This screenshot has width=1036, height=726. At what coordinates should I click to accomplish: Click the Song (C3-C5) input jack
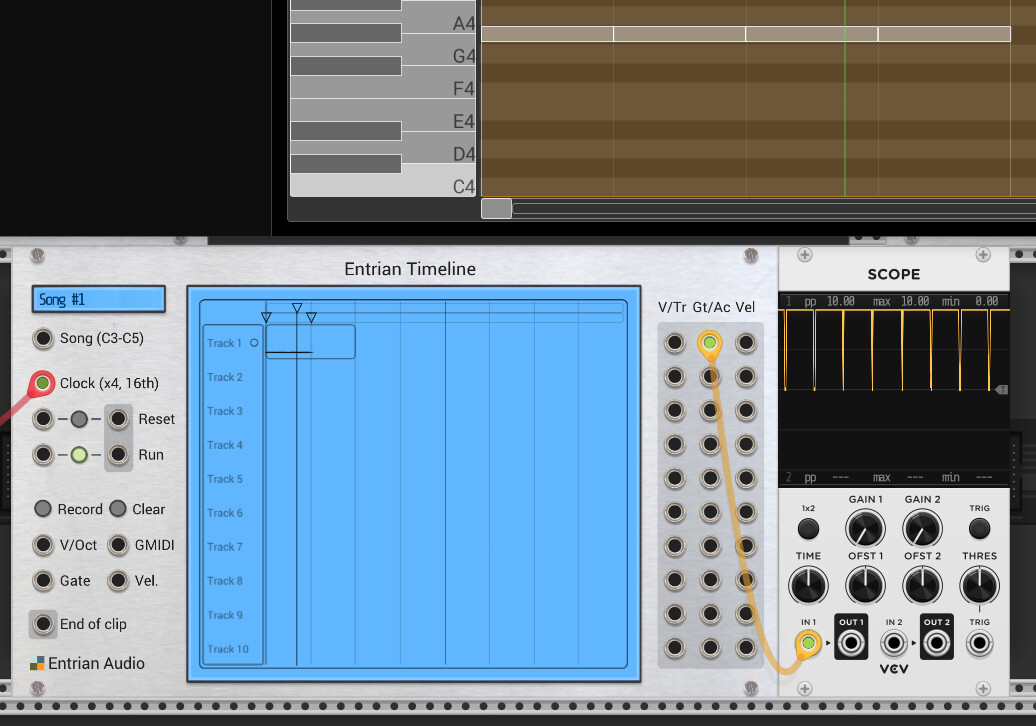click(43, 338)
